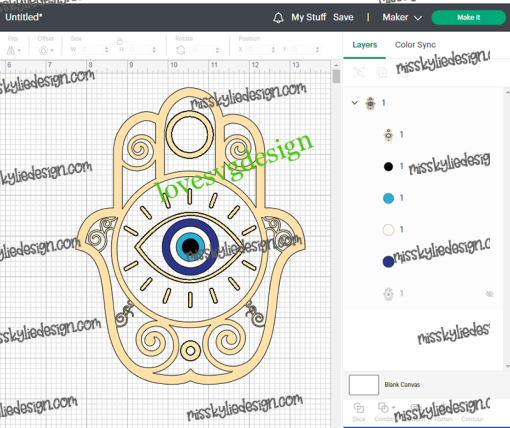Toggle the size lock icon

coord(119,42)
